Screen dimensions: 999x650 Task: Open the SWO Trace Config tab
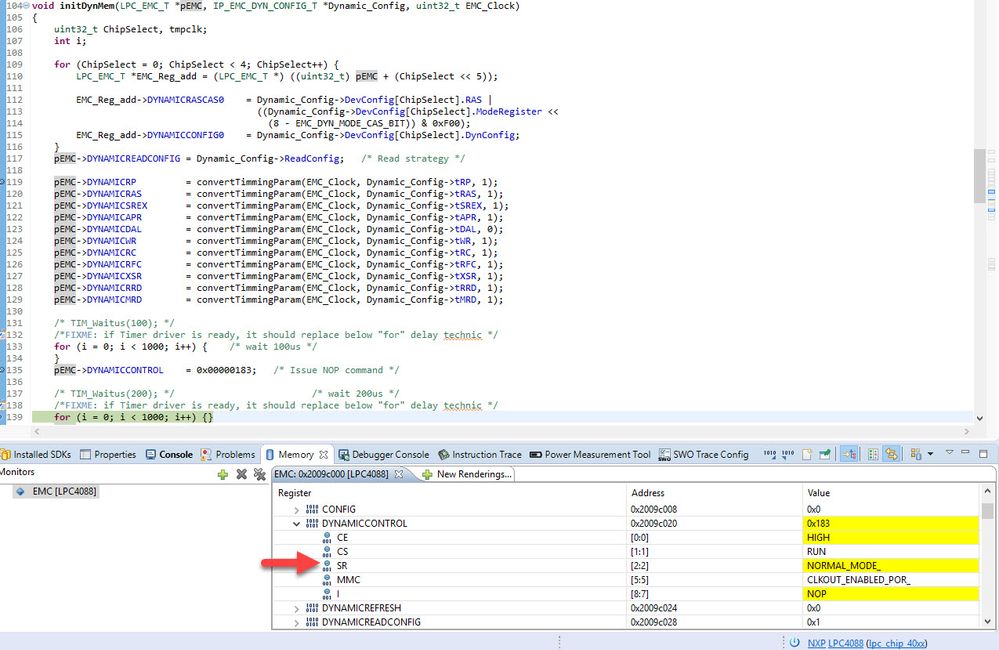coord(703,454)
